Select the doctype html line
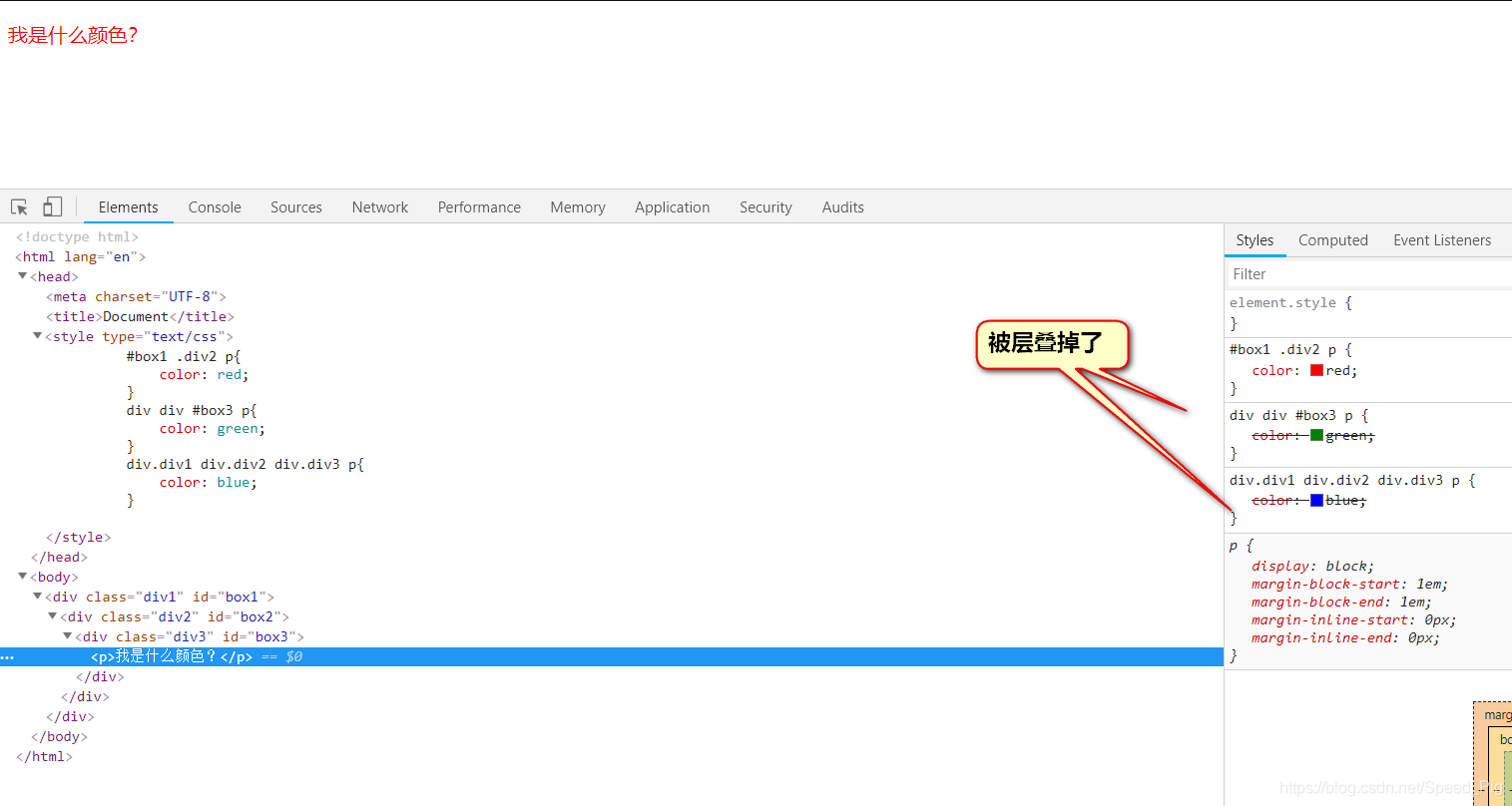Image resolution: width=1512 pixels, height=806 pixels. tap(77, 236)
